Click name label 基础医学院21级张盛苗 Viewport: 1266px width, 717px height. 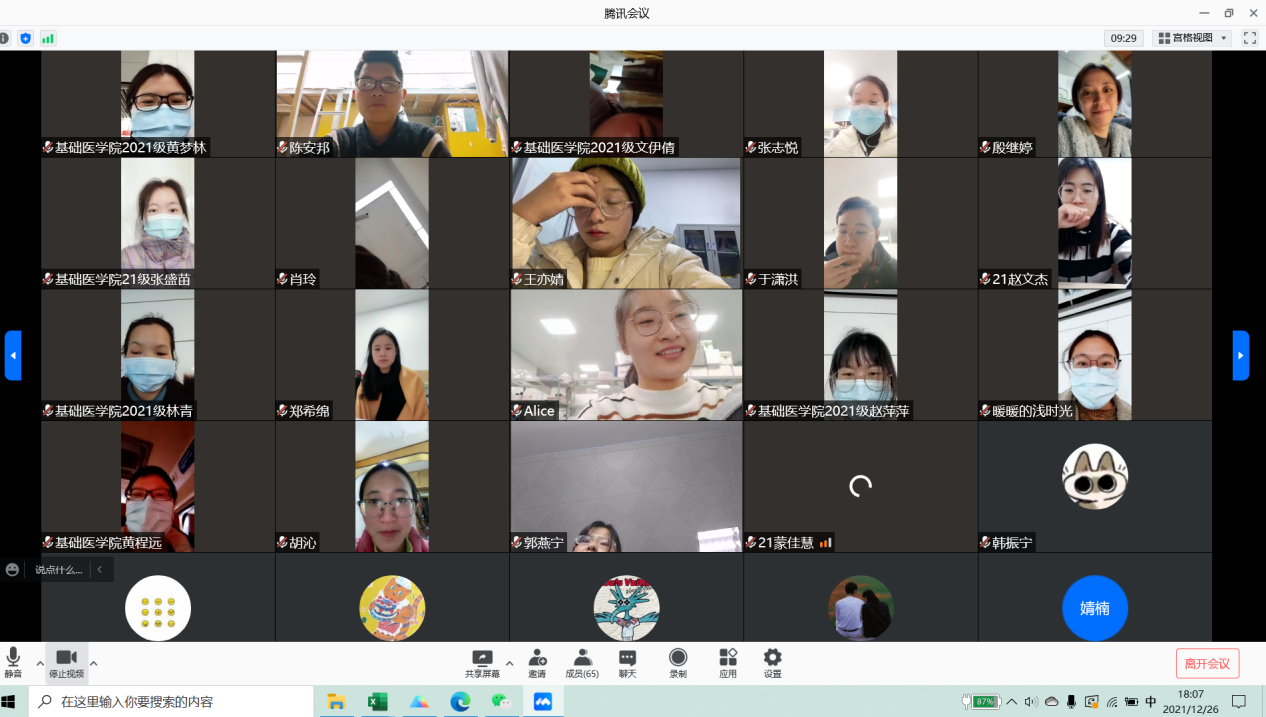click(x=116, y=279)
